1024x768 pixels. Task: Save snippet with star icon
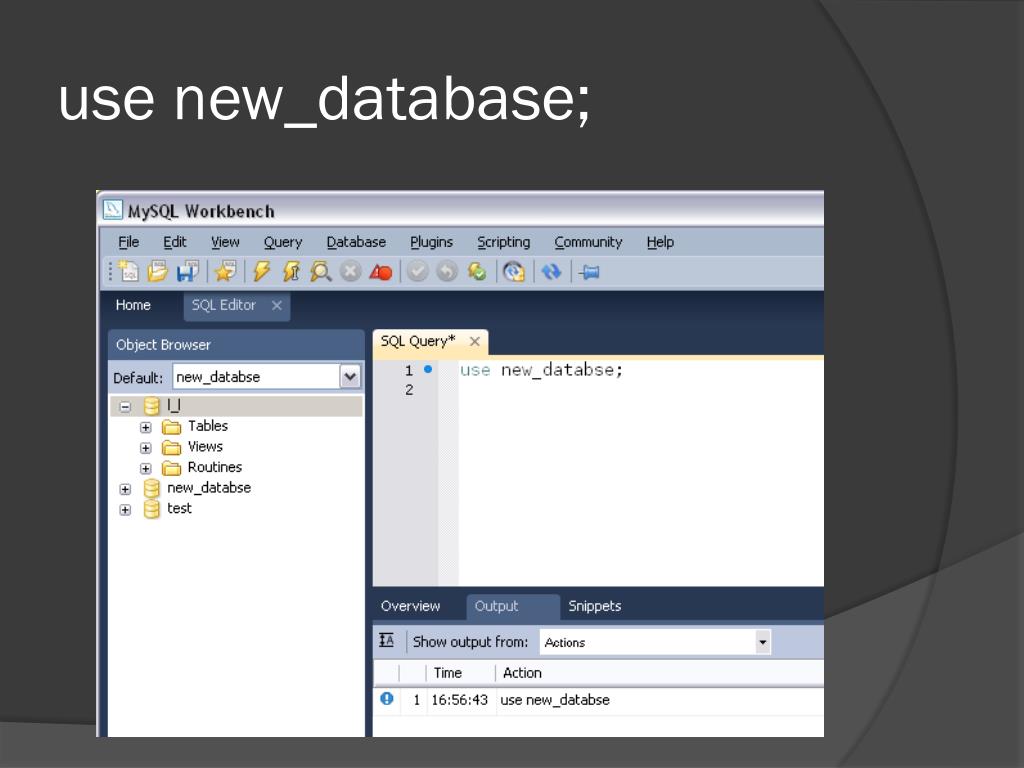(225, 271)
